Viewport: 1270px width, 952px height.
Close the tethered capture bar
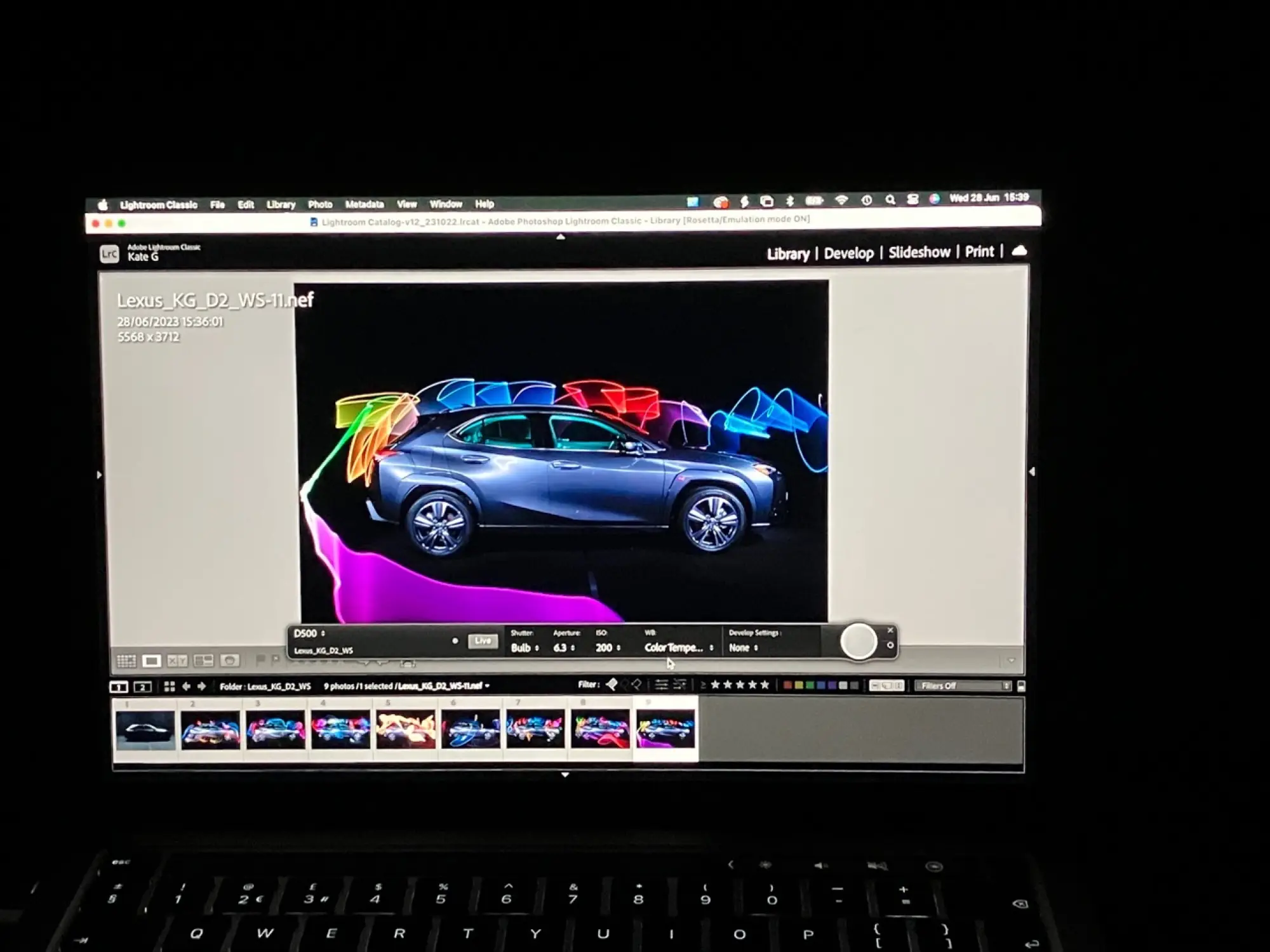890,630
